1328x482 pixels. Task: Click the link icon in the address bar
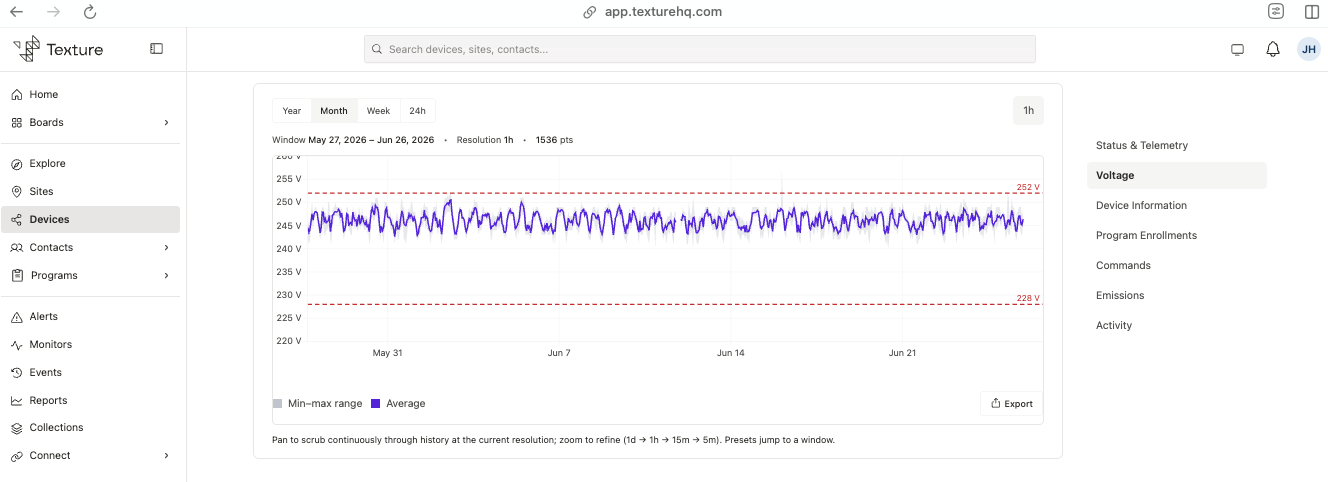[x=590, y=12]
